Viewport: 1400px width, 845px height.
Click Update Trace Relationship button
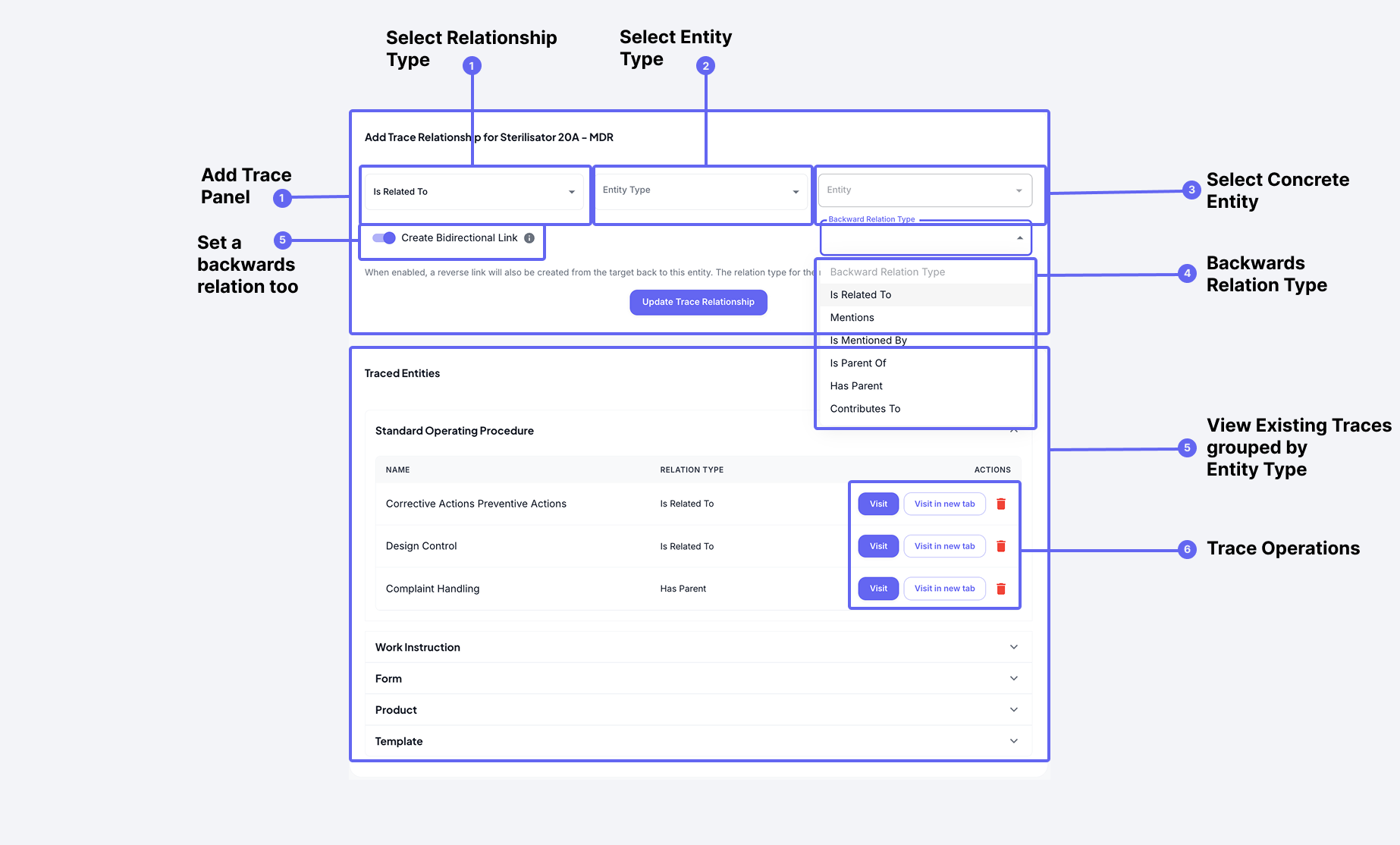[x=698, y=302]
